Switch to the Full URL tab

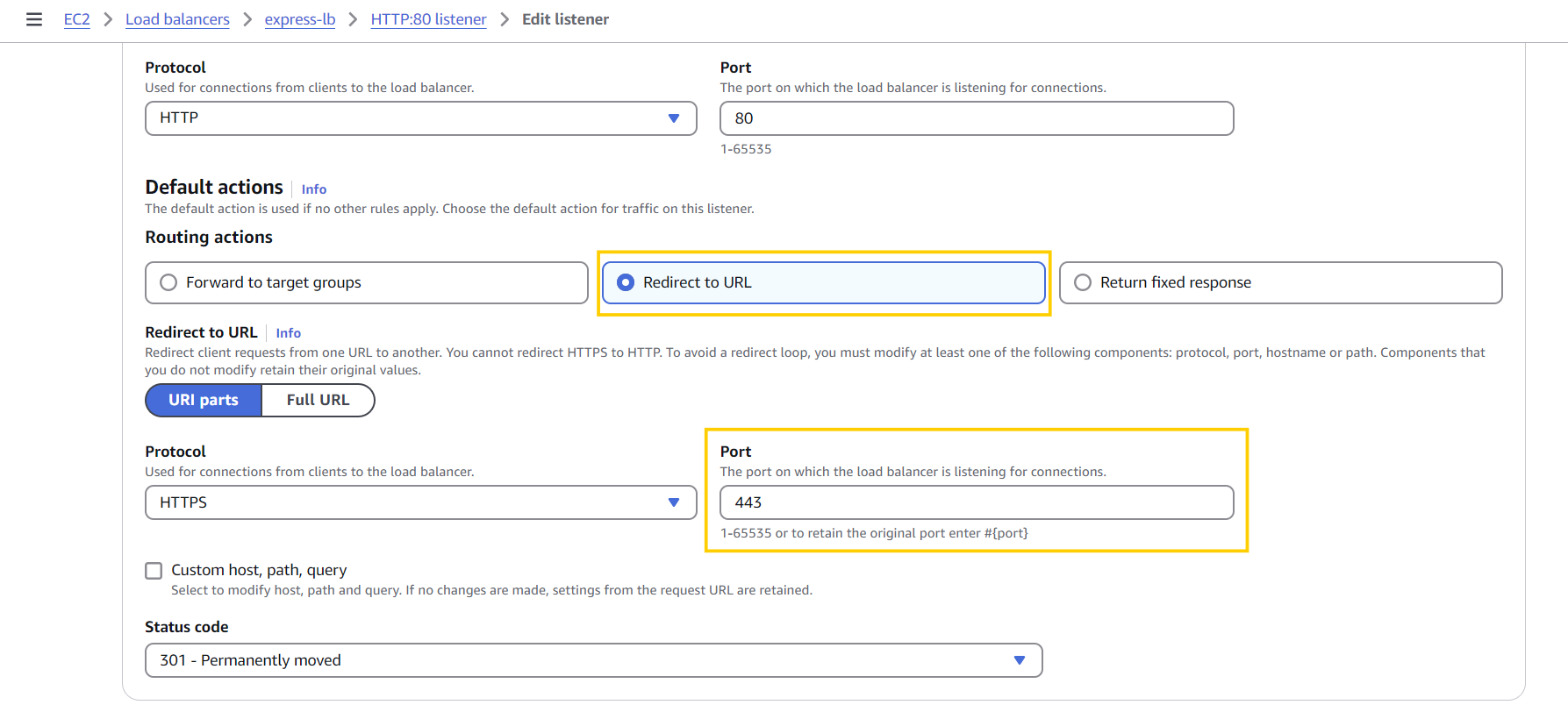pyautogui.click(x=318, y=400)
